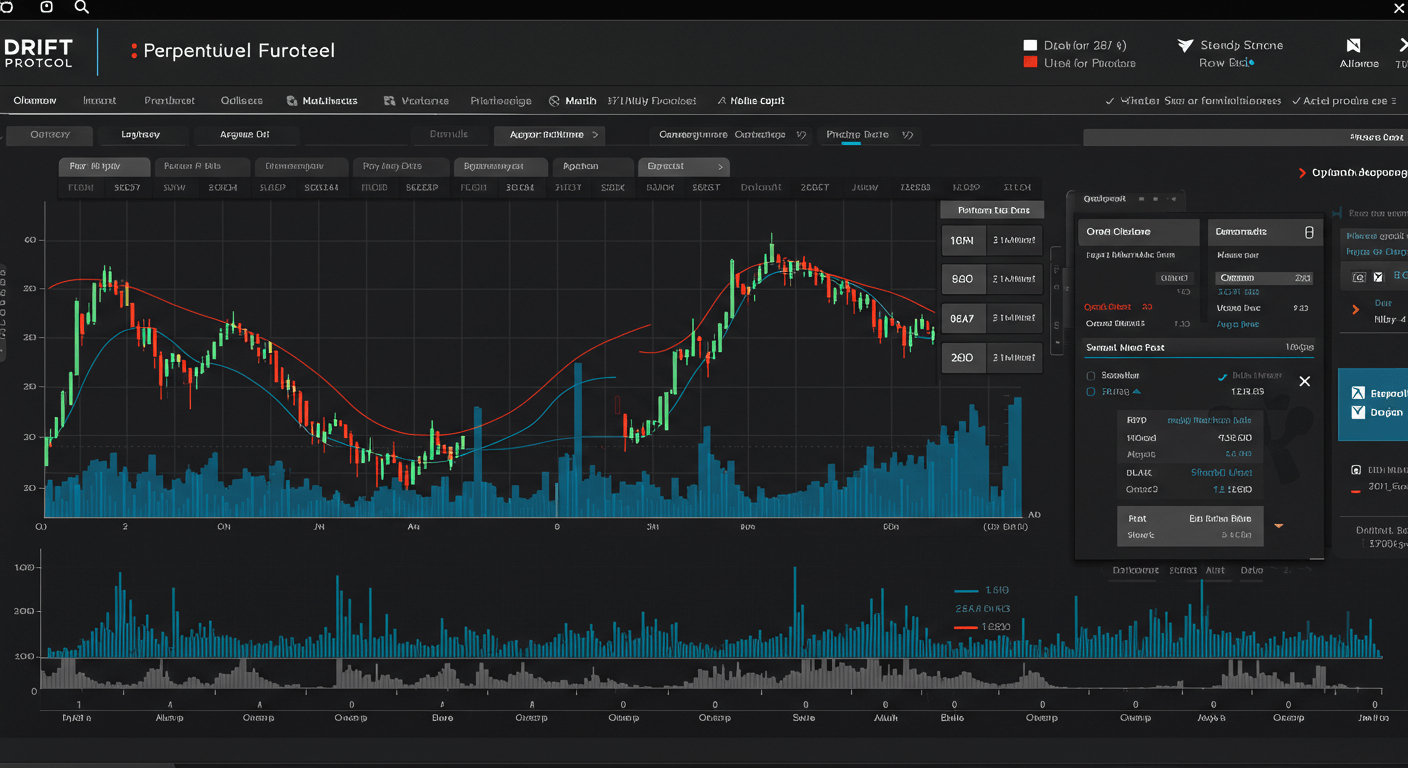Screen dimensions: 1408x768
Task: Click the lock icon on the 'Carramartiz' panel header
Action: coord(1309,232)
